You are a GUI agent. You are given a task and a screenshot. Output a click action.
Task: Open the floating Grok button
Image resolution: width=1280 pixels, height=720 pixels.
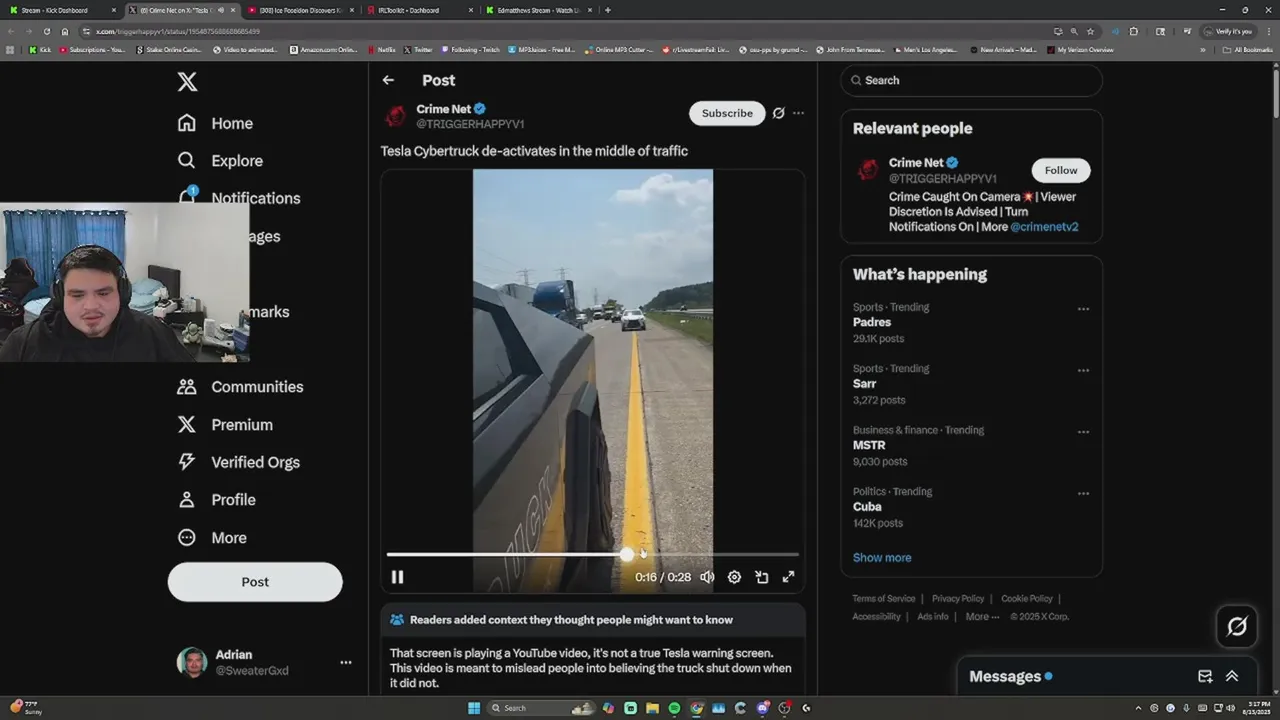(x=1237, y=627)
